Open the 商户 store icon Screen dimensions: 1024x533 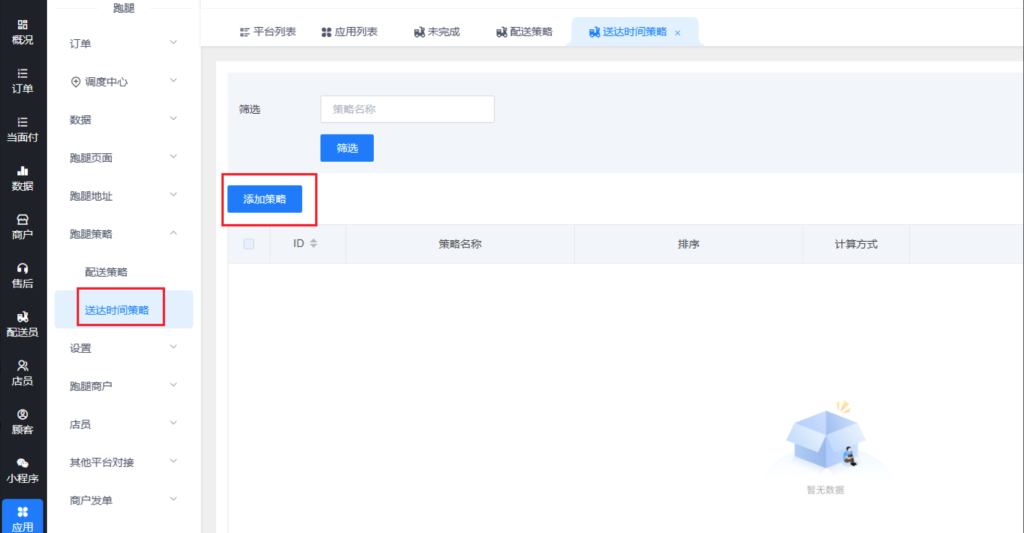(x=22, y=226)
